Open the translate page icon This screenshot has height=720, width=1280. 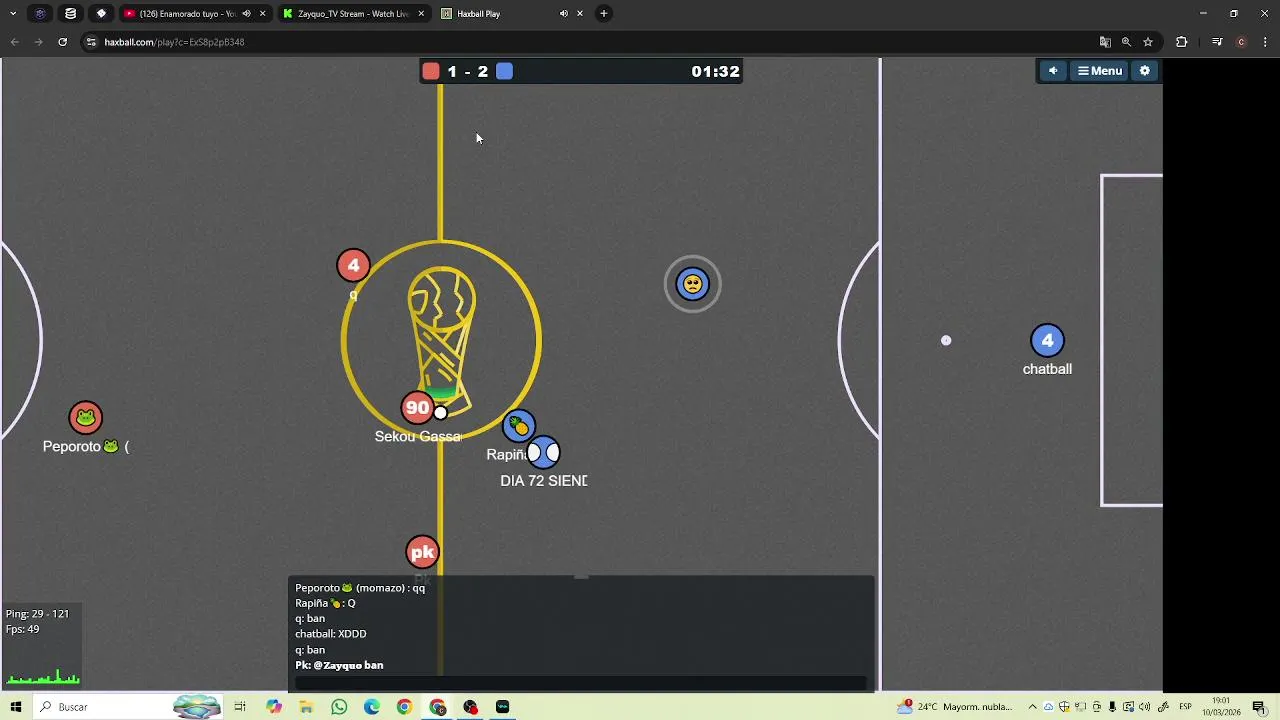pos(1105,42)
